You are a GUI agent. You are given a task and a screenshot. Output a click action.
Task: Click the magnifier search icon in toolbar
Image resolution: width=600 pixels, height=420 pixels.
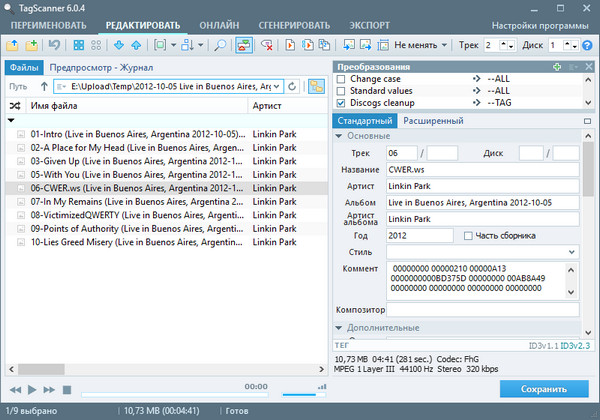220,45
